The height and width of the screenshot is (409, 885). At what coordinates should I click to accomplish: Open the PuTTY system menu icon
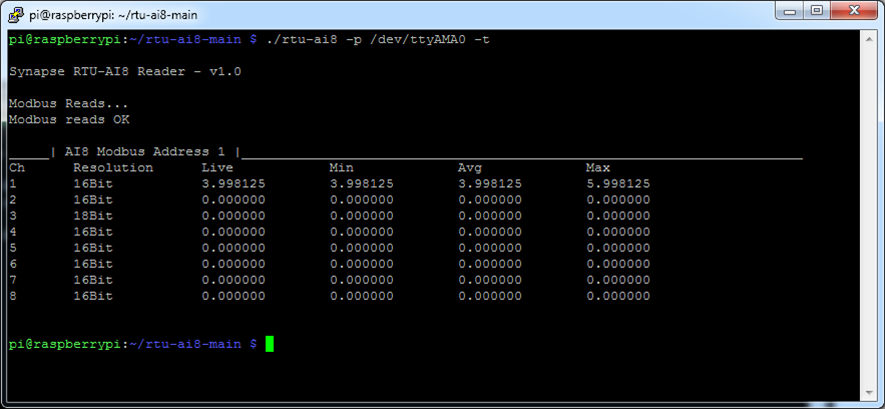tap(15, 14)
